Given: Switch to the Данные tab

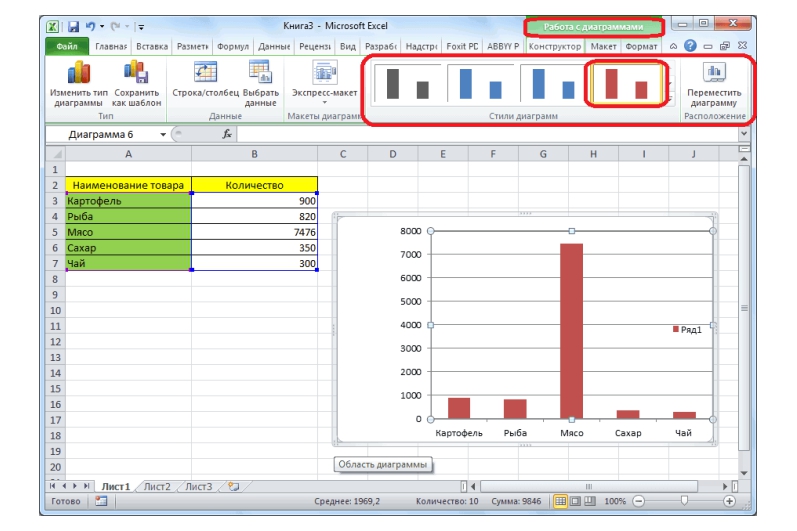Looking at the screenshot, I should pos(273,46).
